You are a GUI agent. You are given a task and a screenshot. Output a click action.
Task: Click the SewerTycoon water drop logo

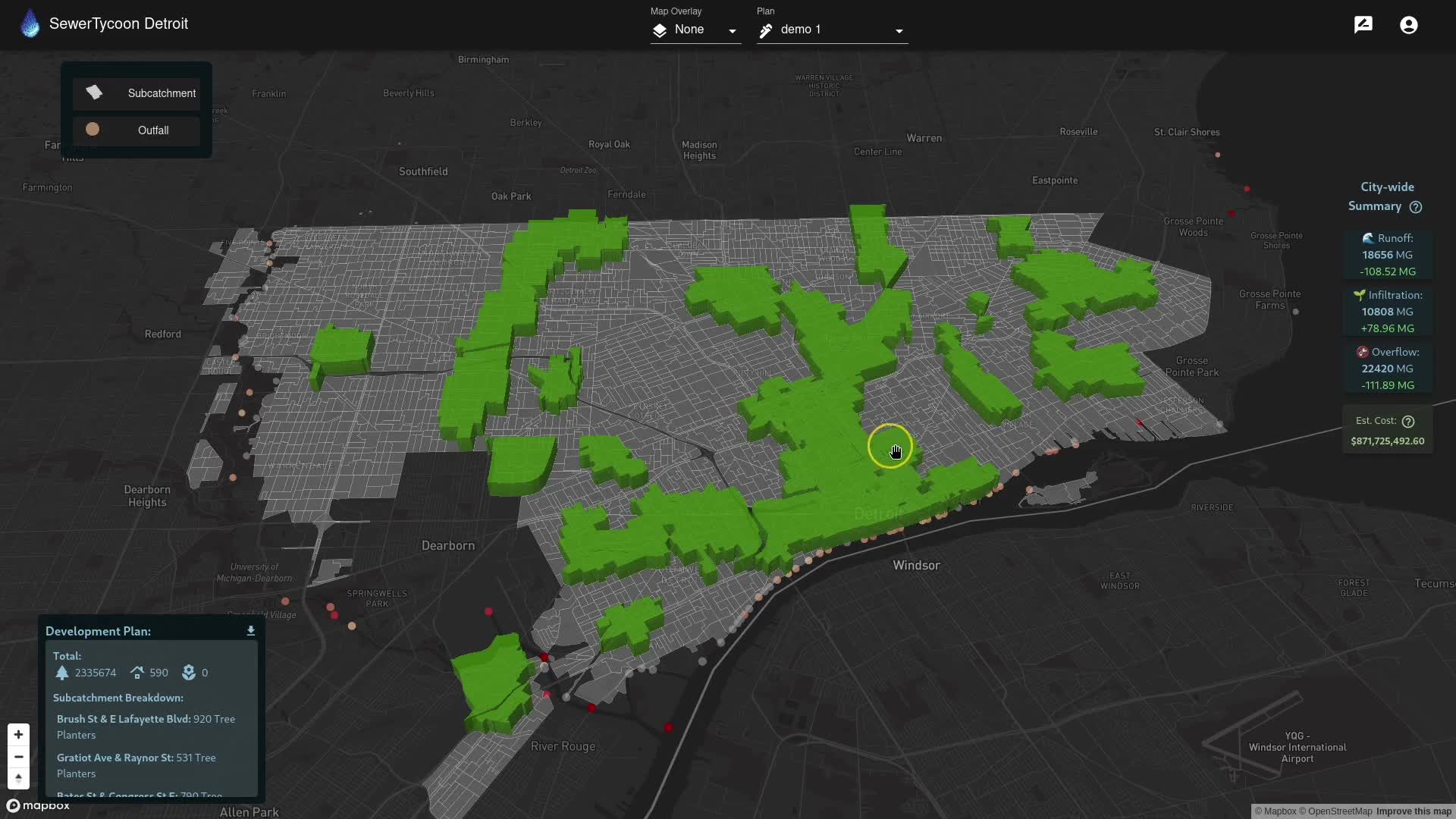click(30, 24)
